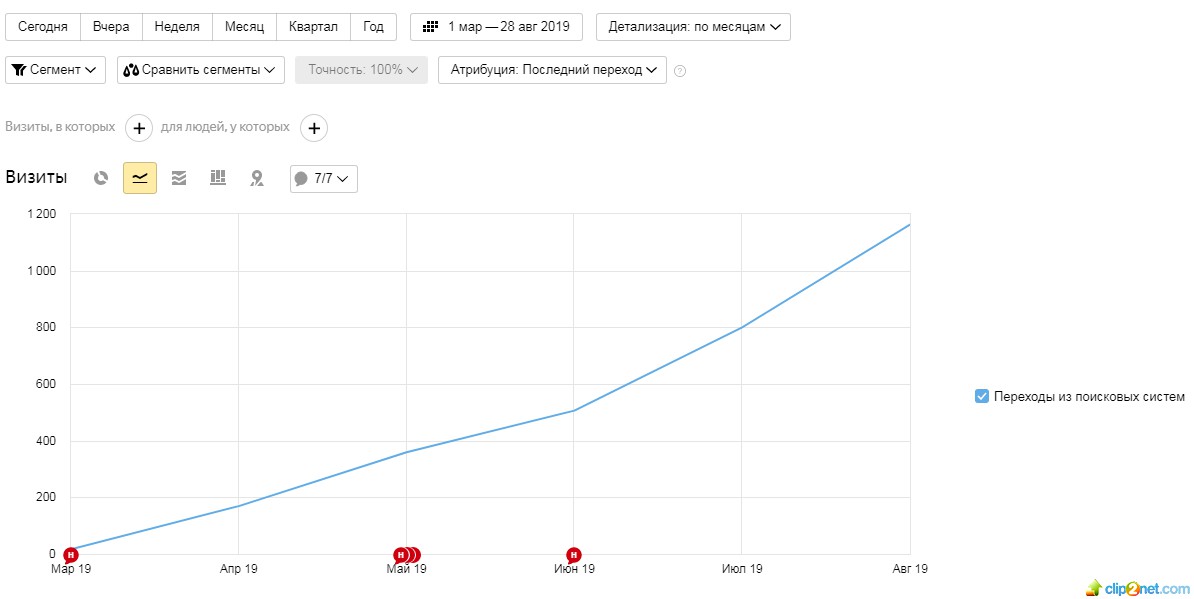Add people condition with plus icon
1194x599 pixels.
[x=314, y=129]
